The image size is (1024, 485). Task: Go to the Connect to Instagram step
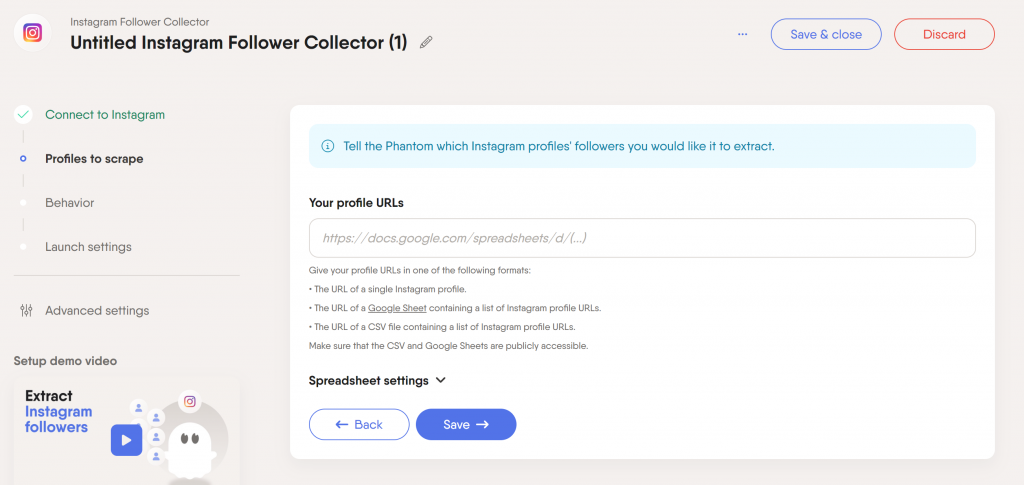click(x=104, y=115)
